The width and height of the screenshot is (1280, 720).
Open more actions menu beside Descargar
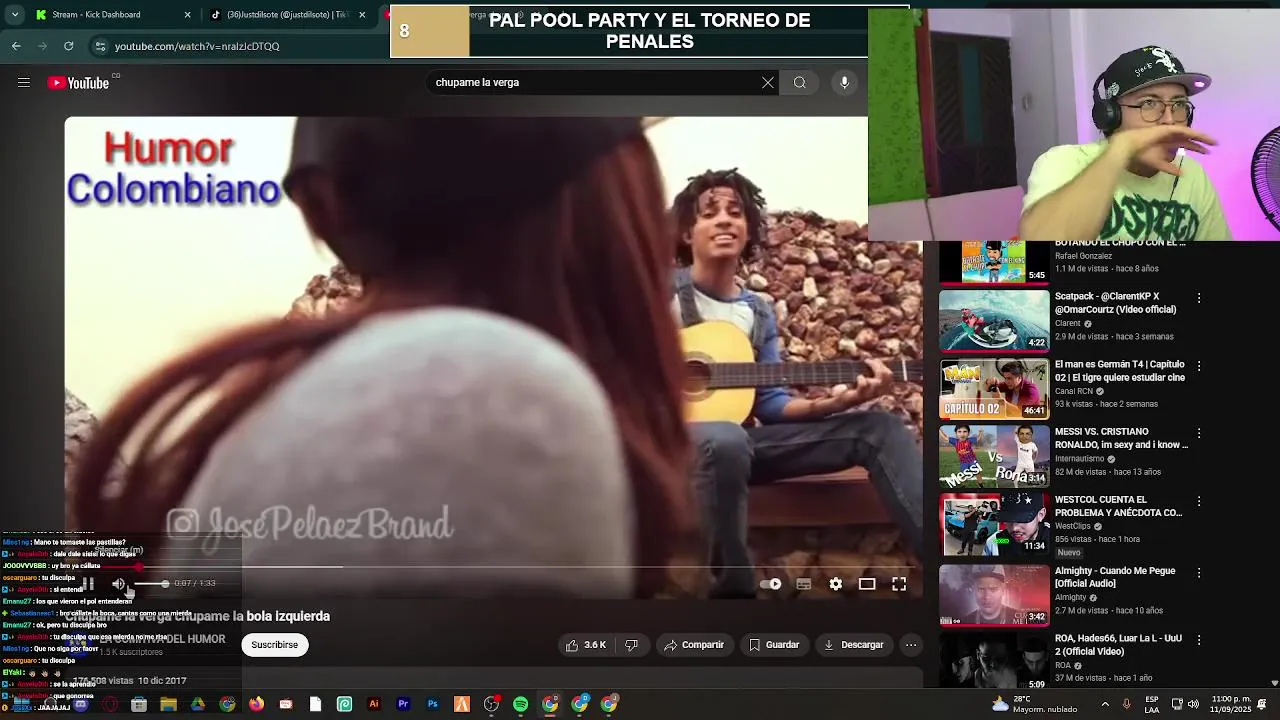[911, 645]
